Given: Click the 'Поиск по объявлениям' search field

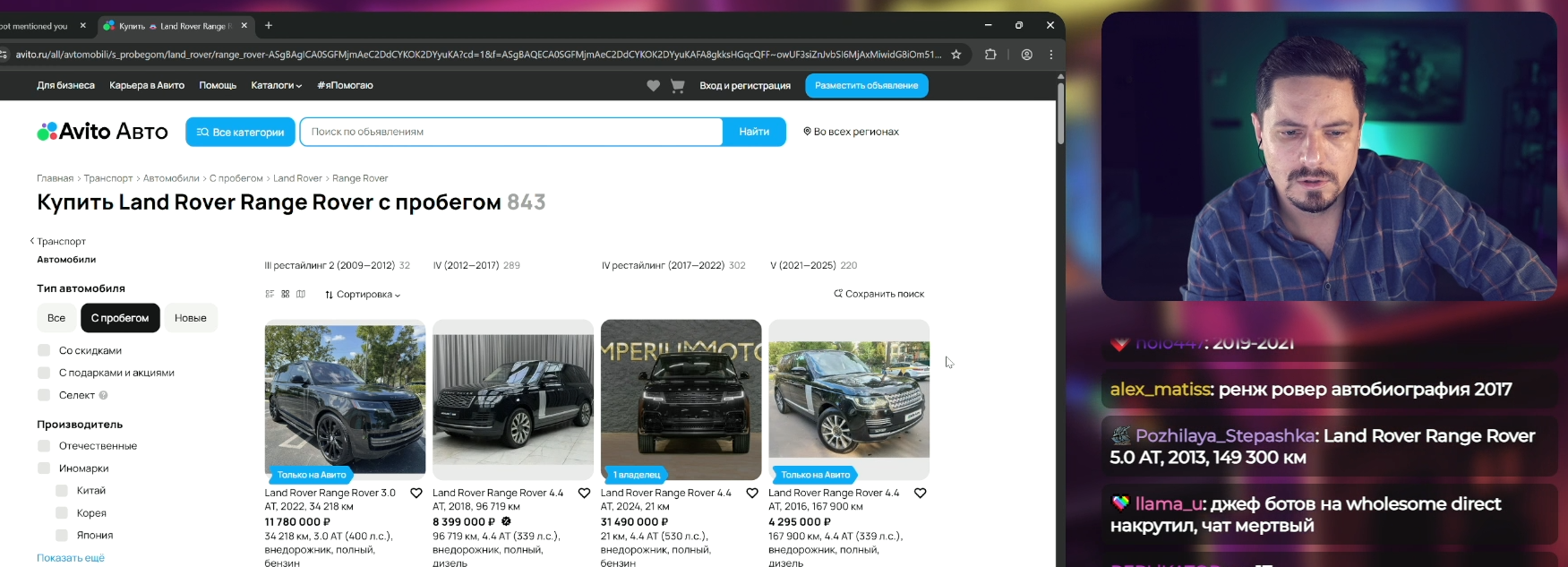Looking at the screenshot, I should [511, 132].
